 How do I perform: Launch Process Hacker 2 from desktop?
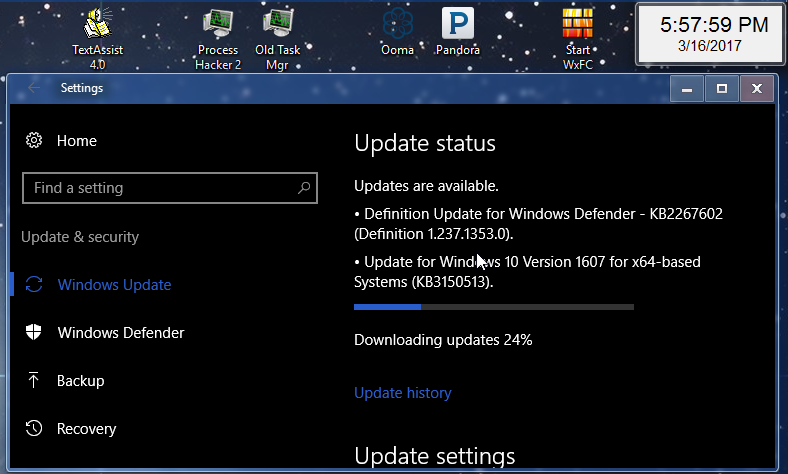(x=218, y=24)
